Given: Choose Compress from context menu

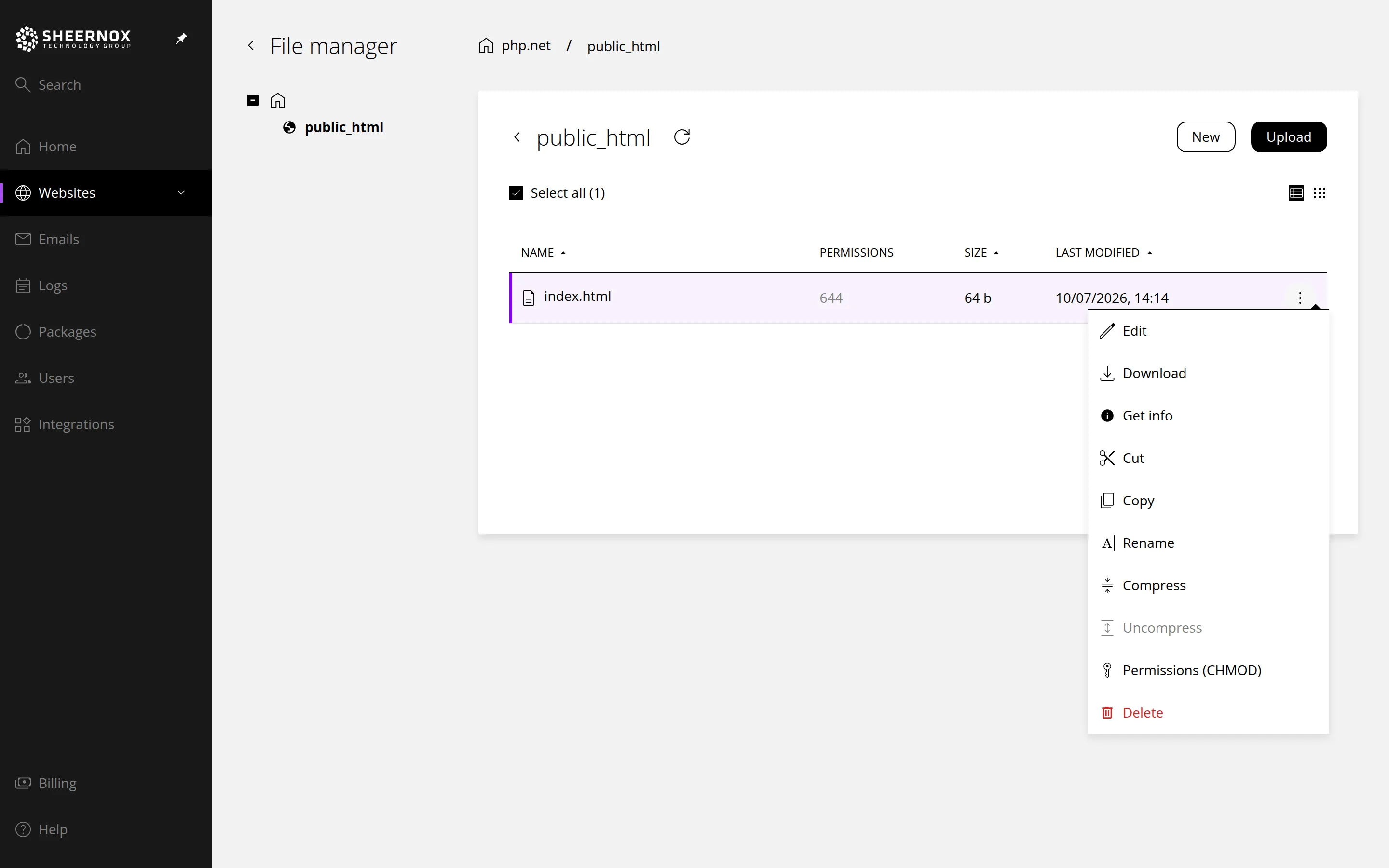Looking at the screenshot, I should (x=1208, y=585).
